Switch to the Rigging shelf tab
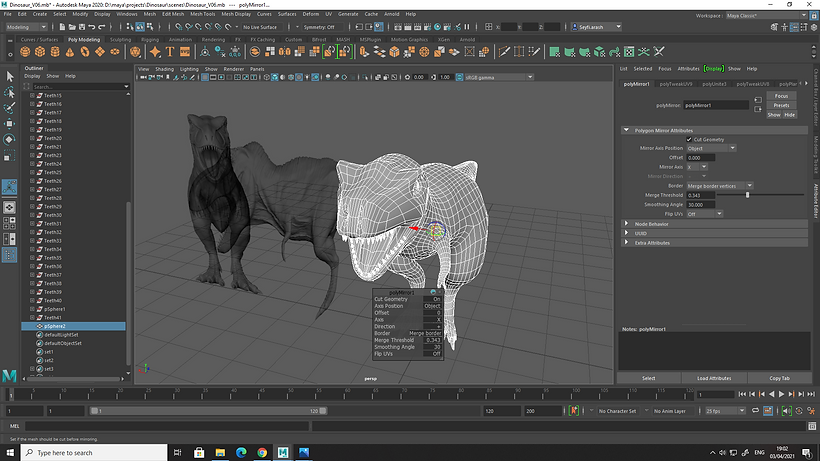 150,39
